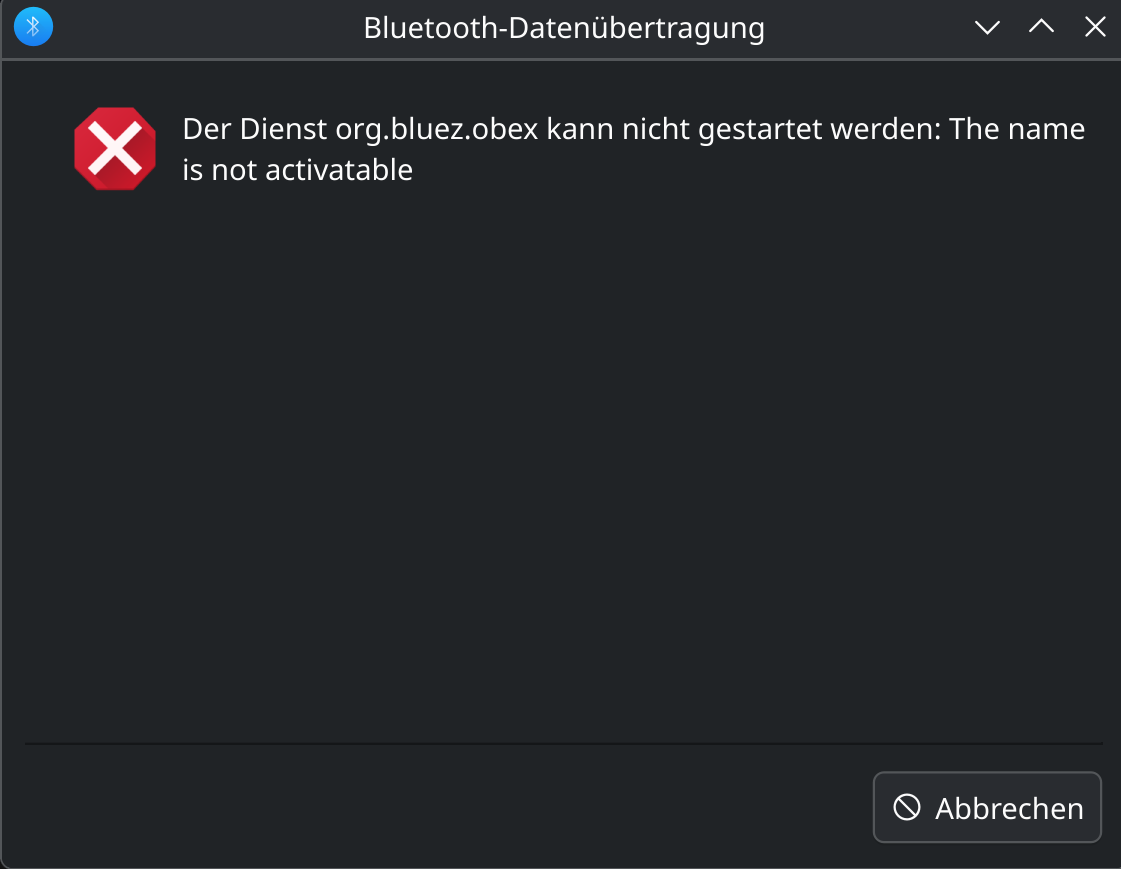Click the "org.bluez.obex" service name

pyautogui.click(x=436, y=130)
